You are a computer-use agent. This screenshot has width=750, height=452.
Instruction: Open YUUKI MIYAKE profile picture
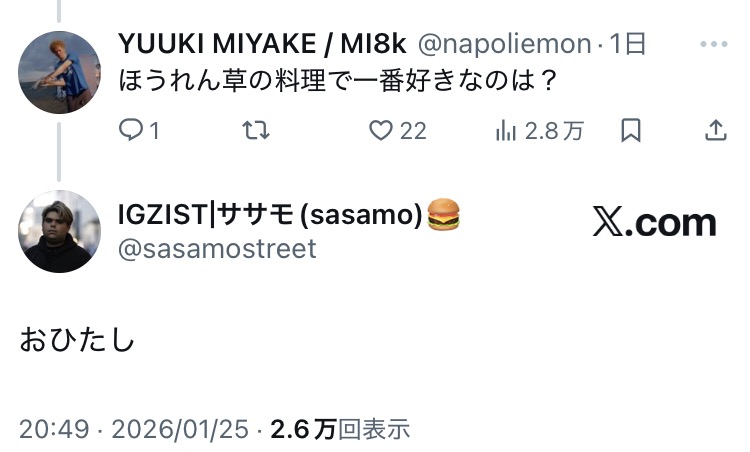60,72
